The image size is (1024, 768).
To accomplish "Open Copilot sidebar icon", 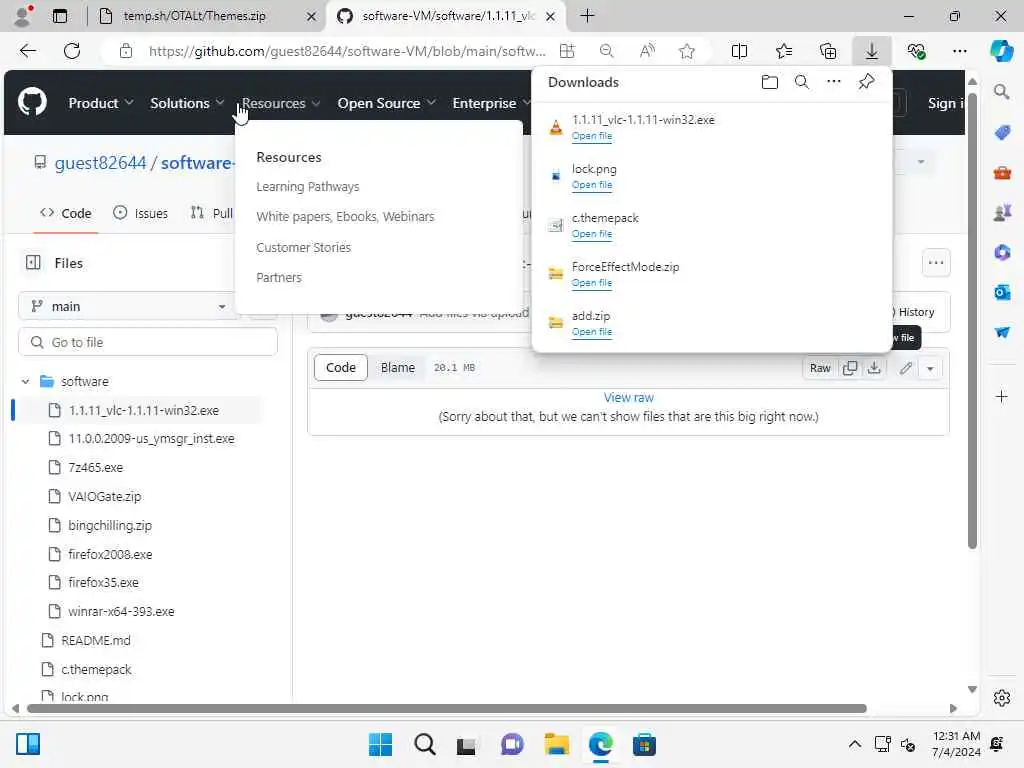I will (1001, 51).
